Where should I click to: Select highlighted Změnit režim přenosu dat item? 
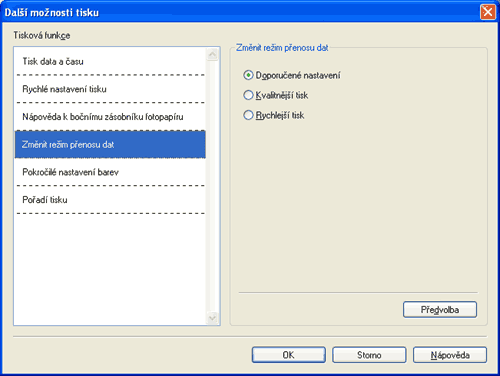[110, 144]
